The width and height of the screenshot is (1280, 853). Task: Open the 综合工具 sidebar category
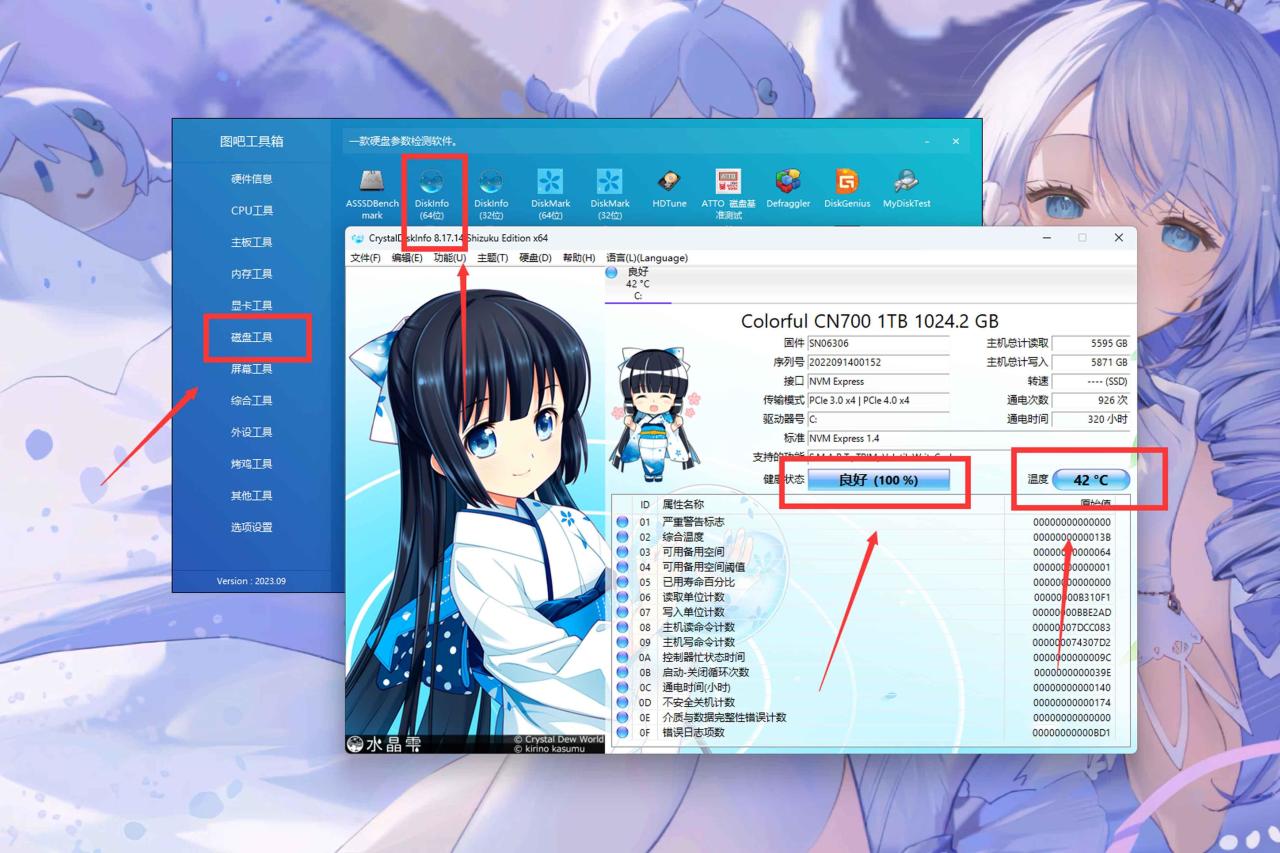coord(251,401)
